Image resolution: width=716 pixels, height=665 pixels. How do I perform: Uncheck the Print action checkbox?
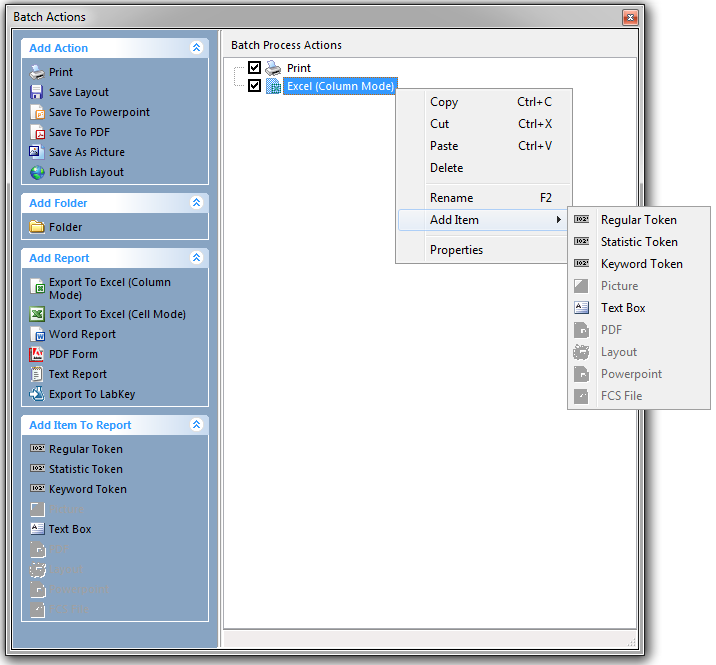point(254,68)
